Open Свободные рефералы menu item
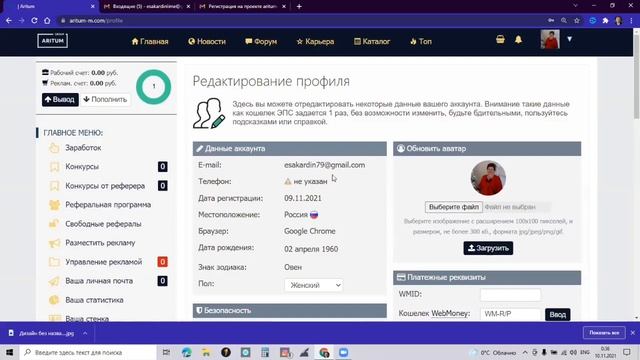640x360 pixels. pos(103,224)
